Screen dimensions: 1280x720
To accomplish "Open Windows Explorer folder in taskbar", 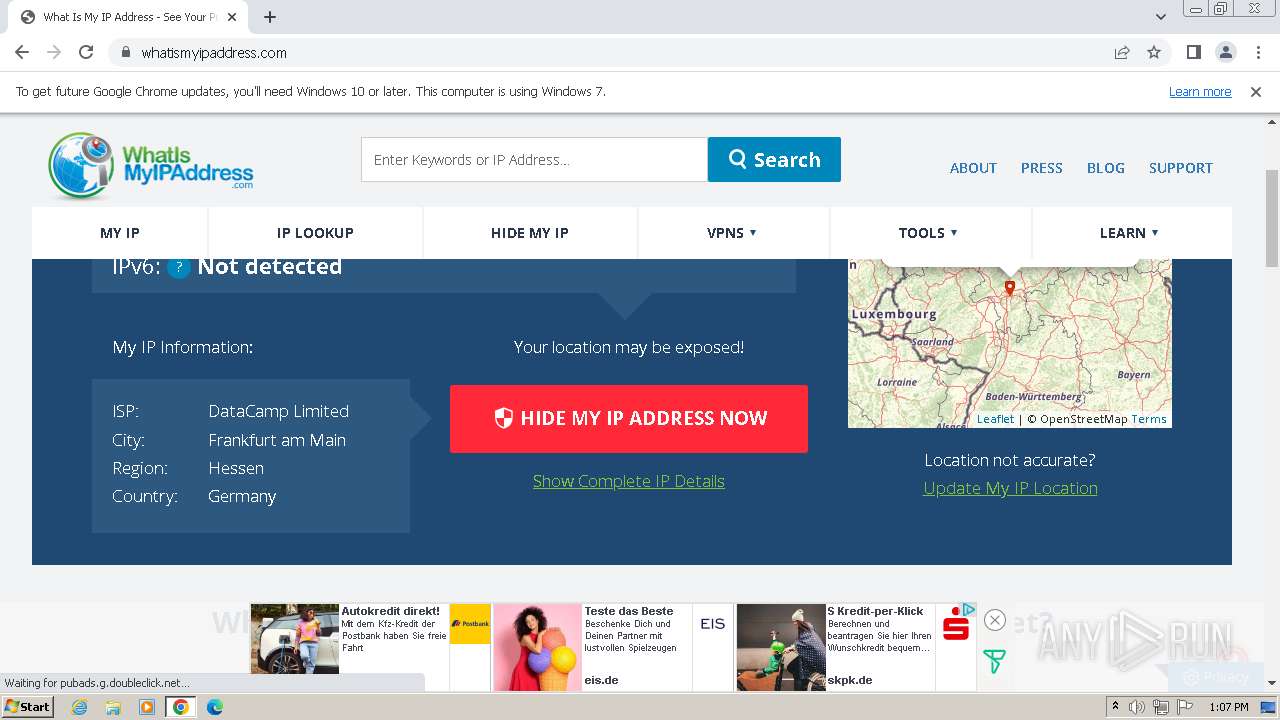I will click(113, 707).
